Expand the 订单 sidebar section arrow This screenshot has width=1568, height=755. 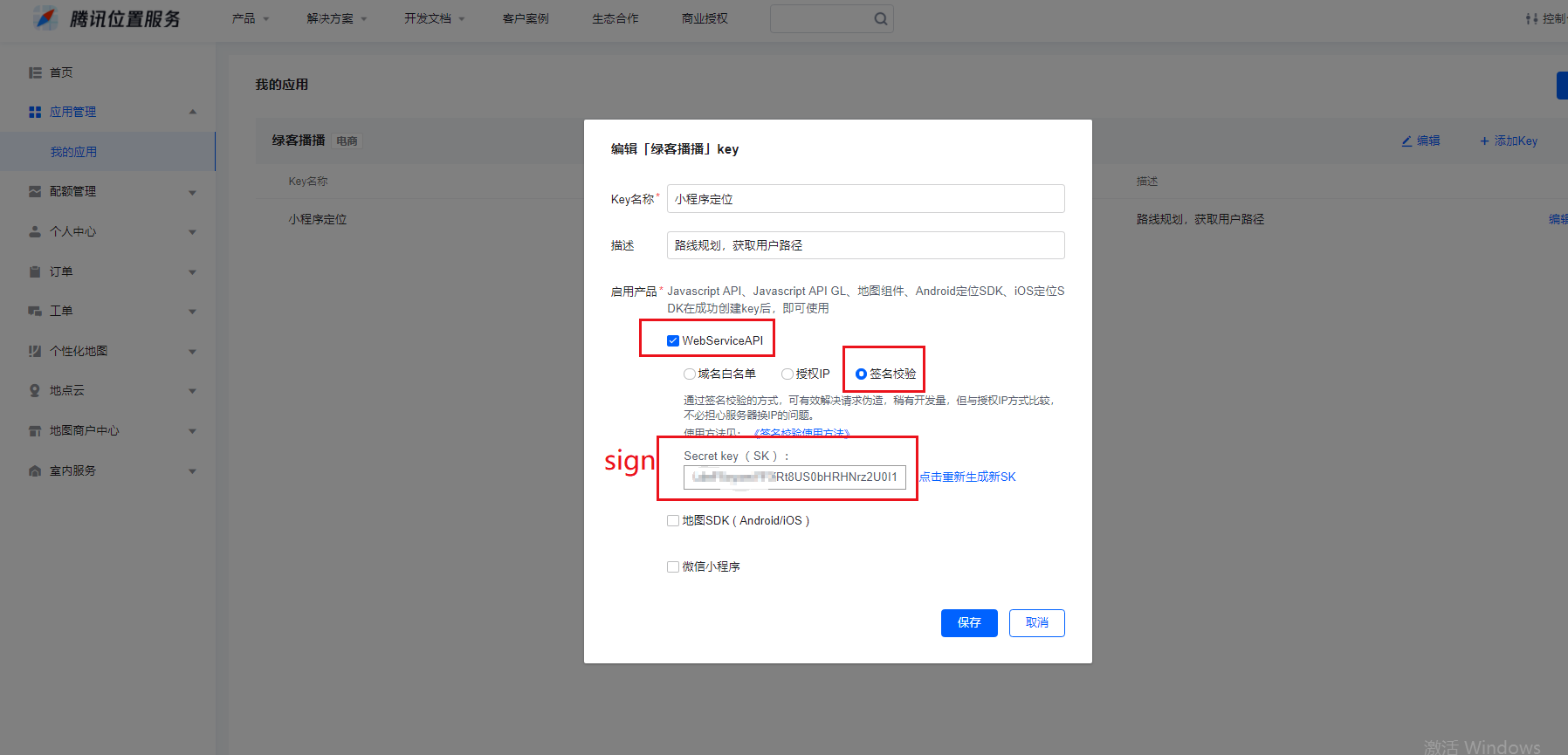tap(192, 272)
